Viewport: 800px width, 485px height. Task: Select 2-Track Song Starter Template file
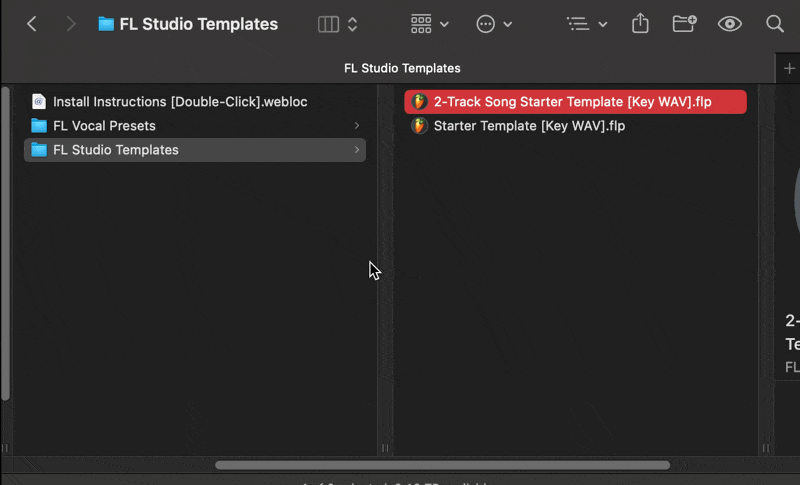(572, 102)
